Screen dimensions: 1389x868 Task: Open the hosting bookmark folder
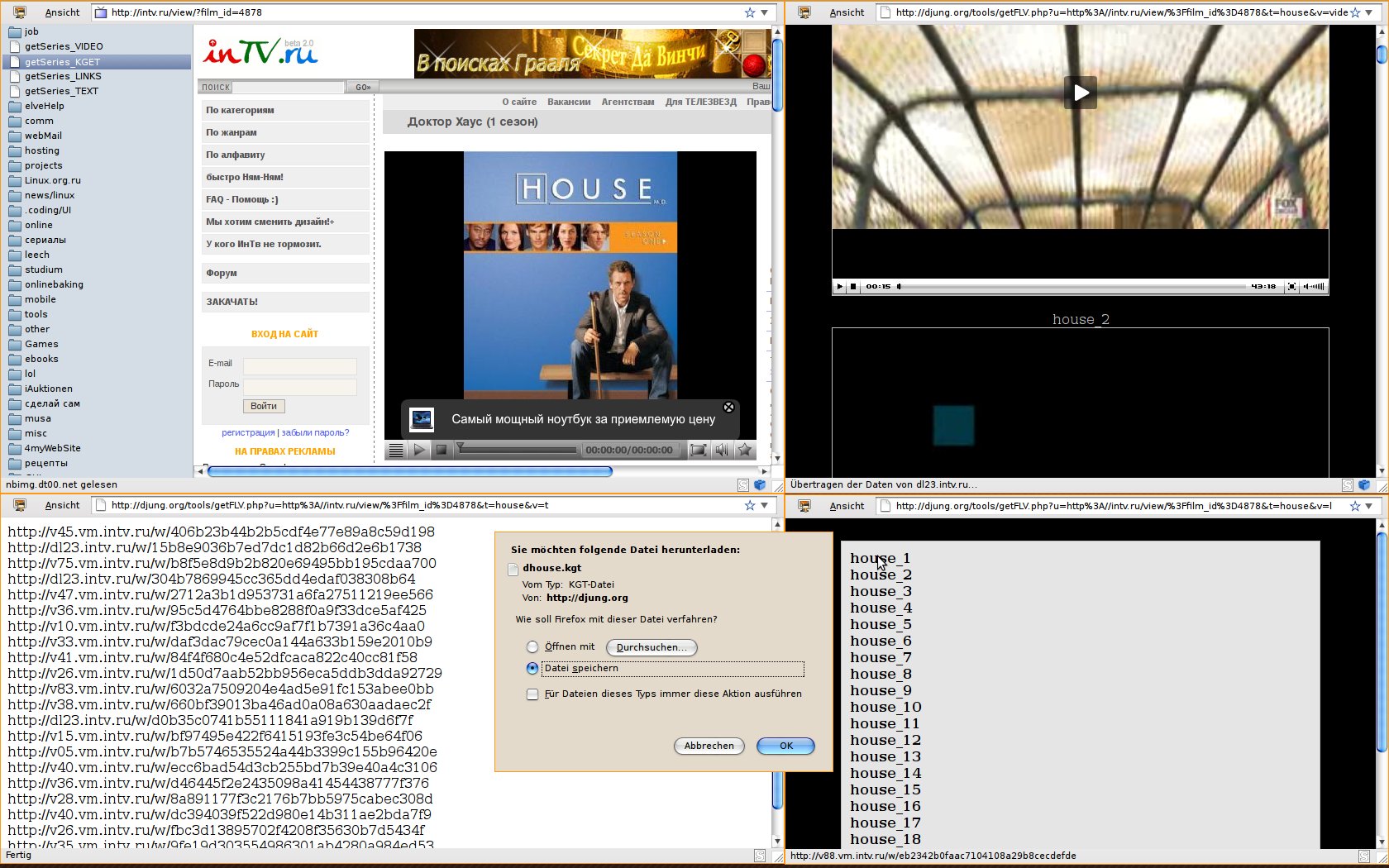(x=41, y=150)
